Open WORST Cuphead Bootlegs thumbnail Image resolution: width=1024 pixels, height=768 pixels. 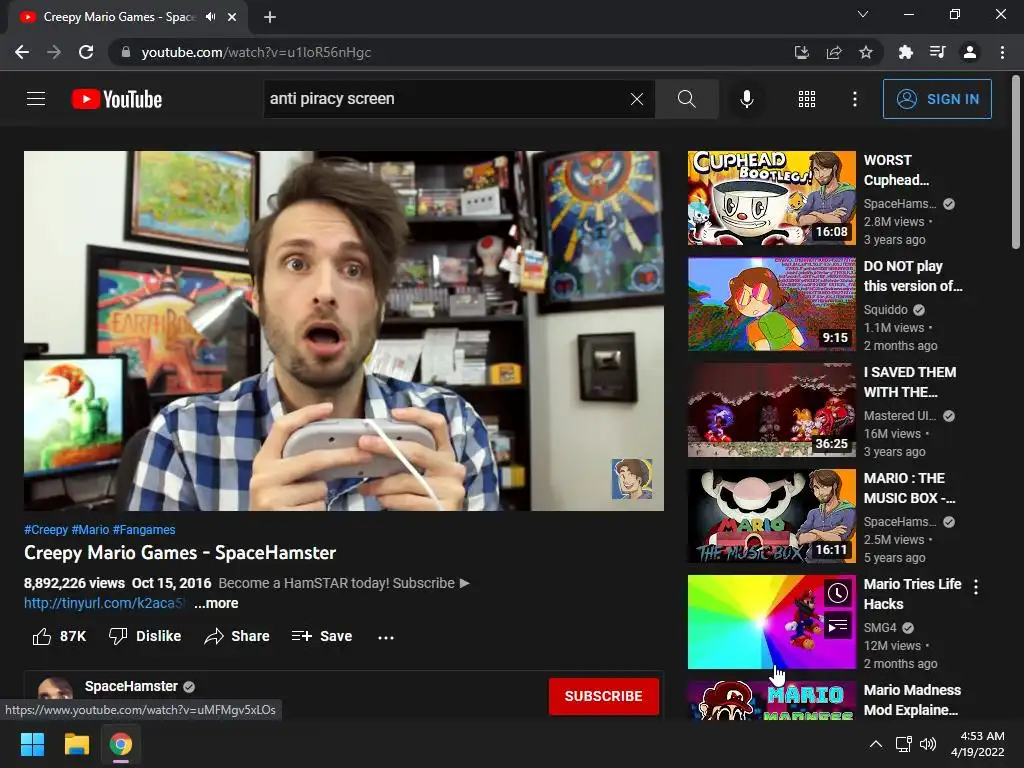tap(771, 198)
